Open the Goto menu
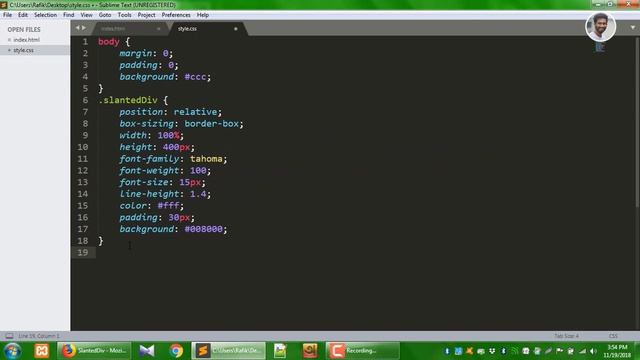The image size is (640, 360). click(105, 15)
